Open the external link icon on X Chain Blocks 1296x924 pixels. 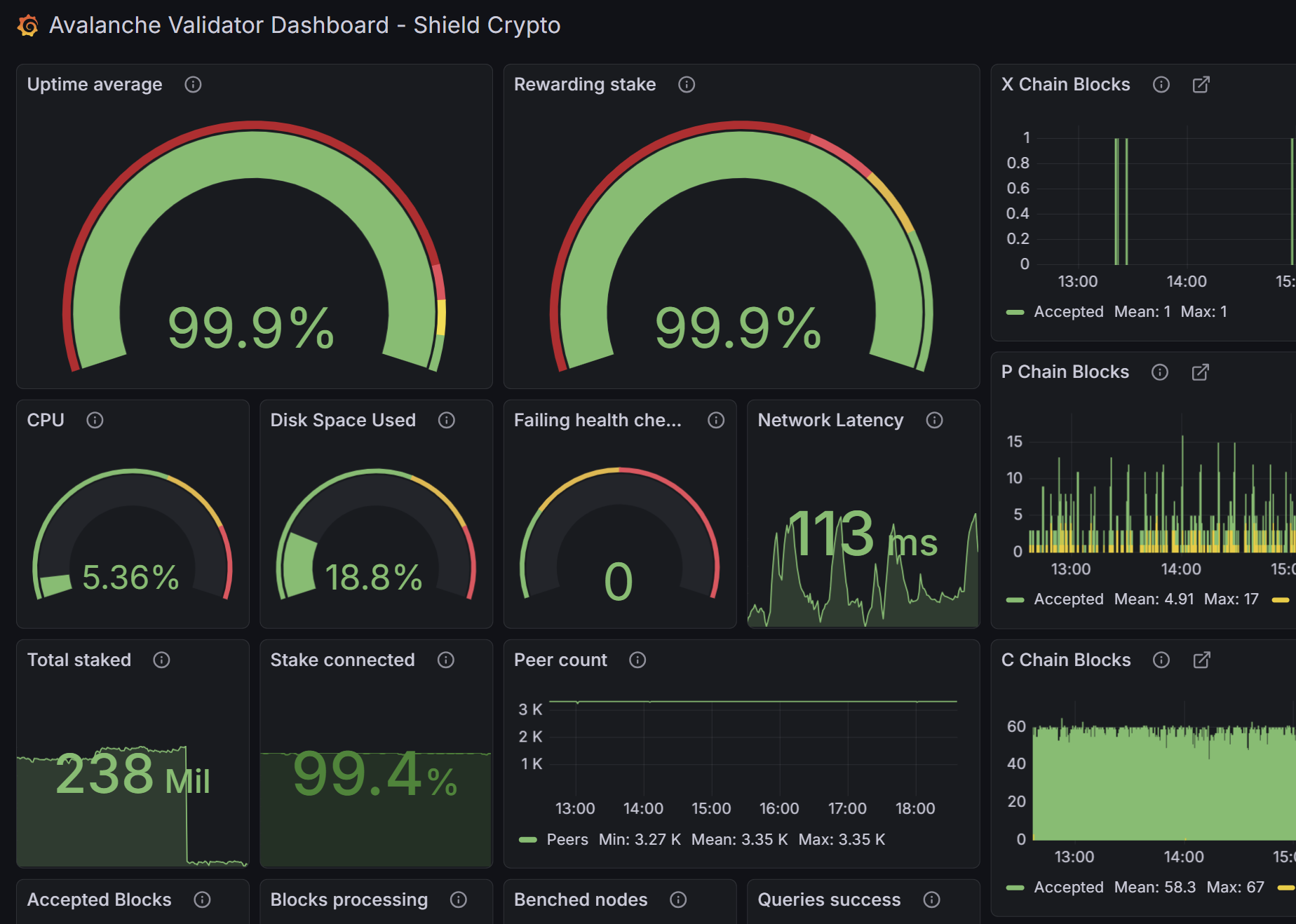click(1201, 84)
